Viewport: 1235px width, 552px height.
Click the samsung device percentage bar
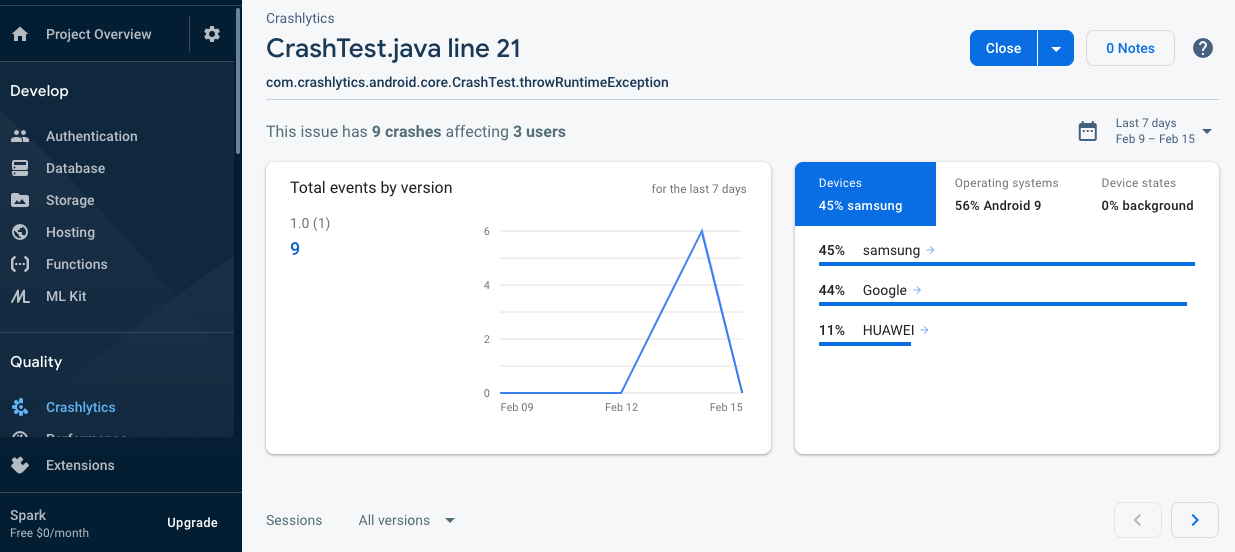[x=1006, y=263]
